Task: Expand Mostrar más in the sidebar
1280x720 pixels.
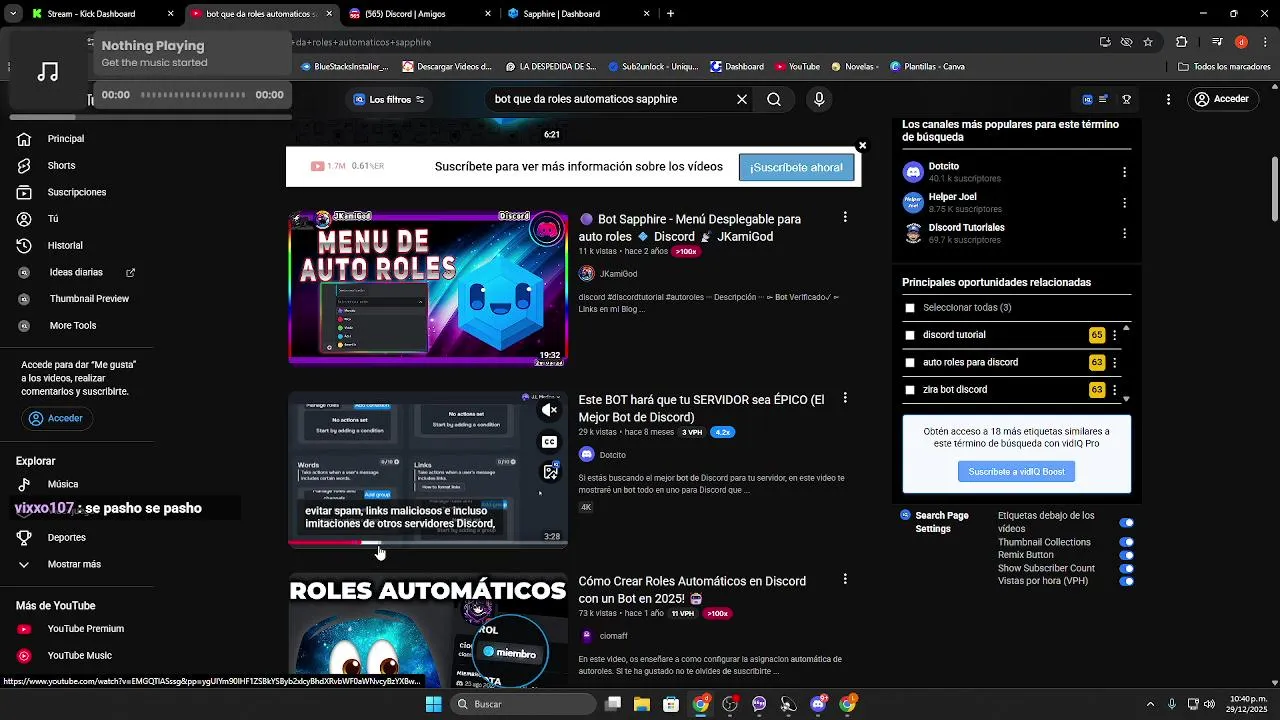Action: coord(74,564)
